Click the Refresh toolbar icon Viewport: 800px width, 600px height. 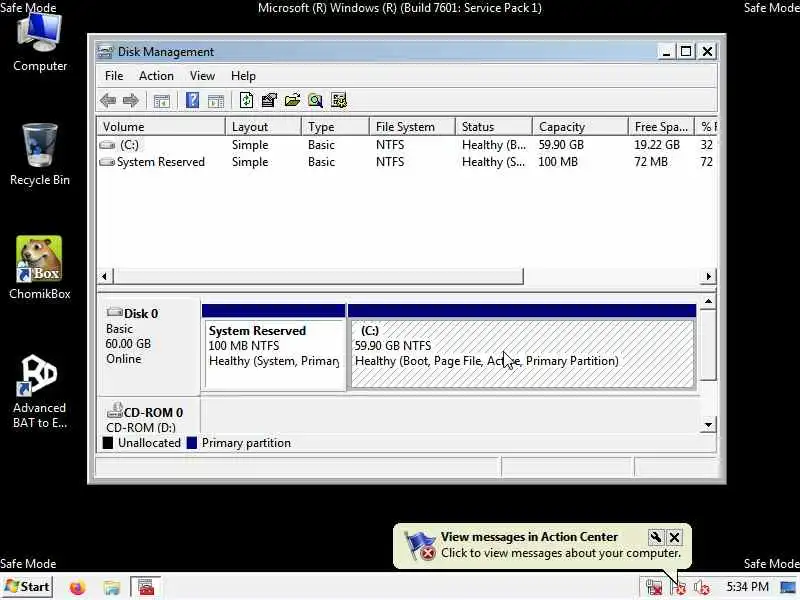(x=246, y=100)
